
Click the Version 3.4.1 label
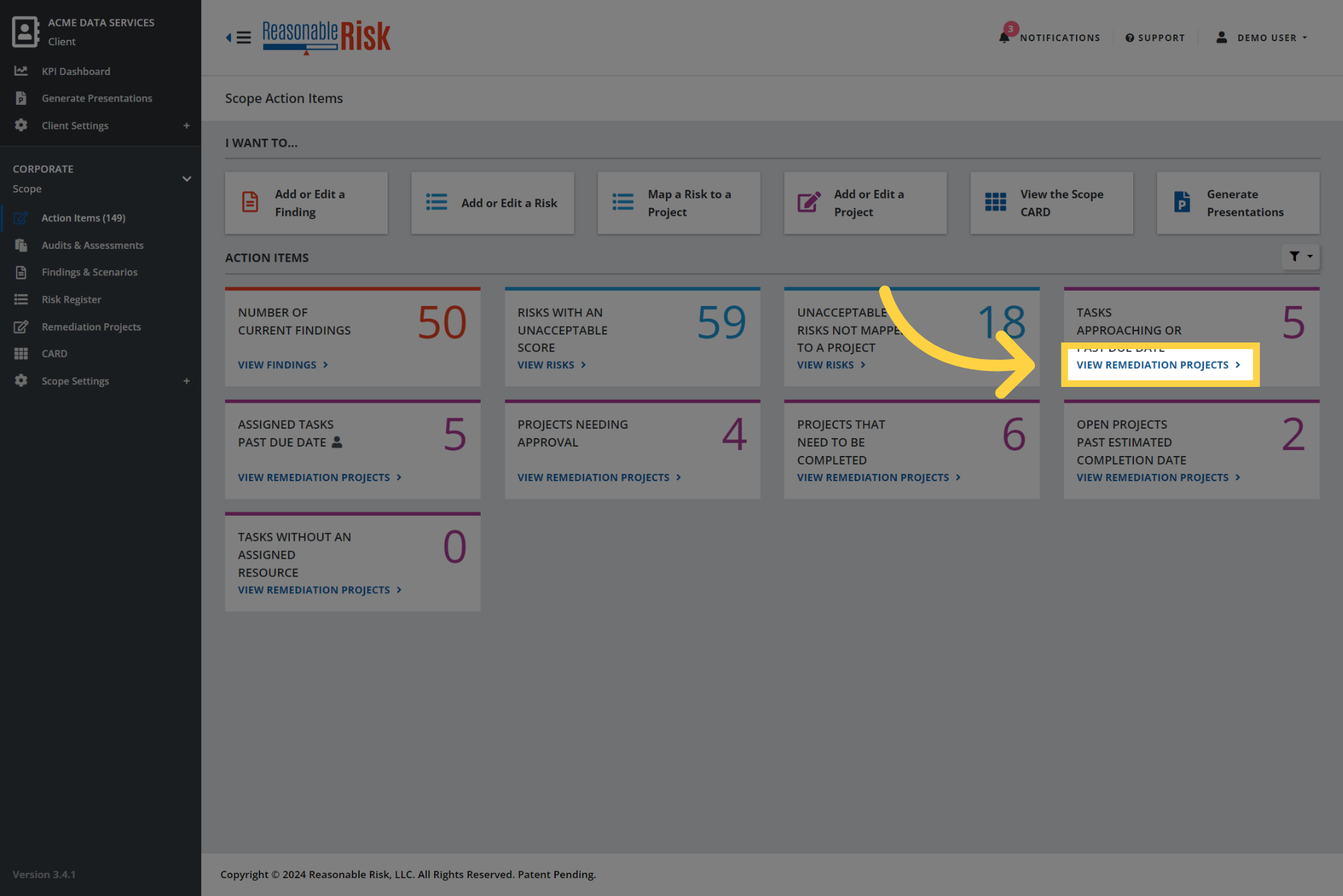[44, 875]
